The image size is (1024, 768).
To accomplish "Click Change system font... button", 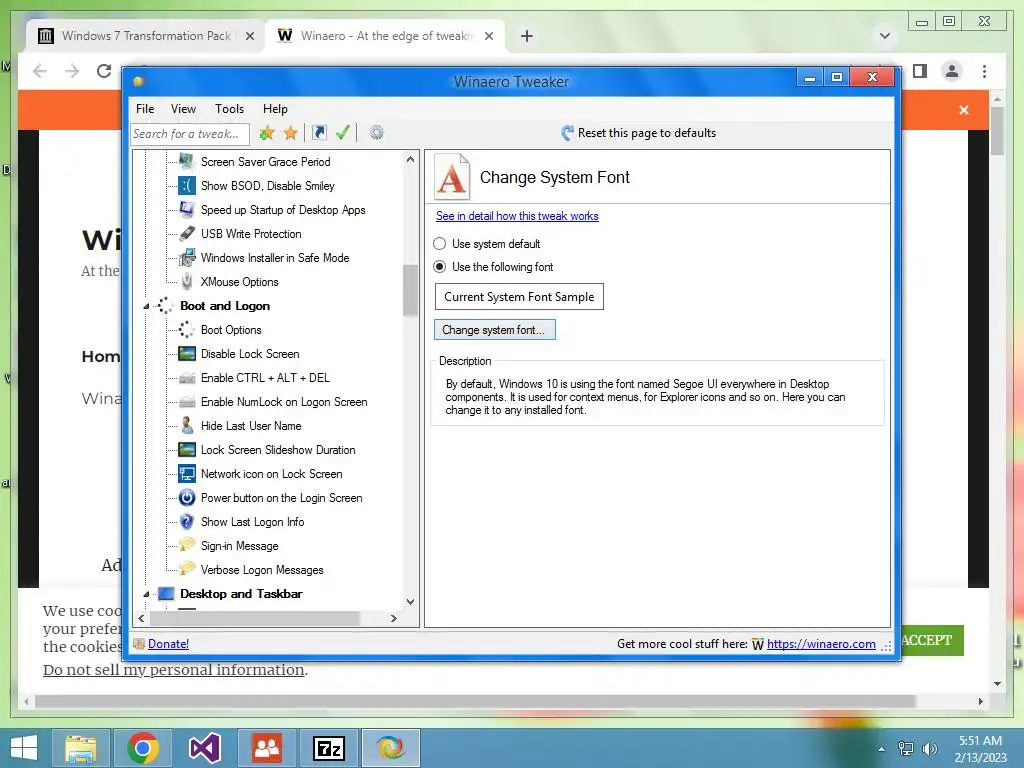I will pos(494,330).
